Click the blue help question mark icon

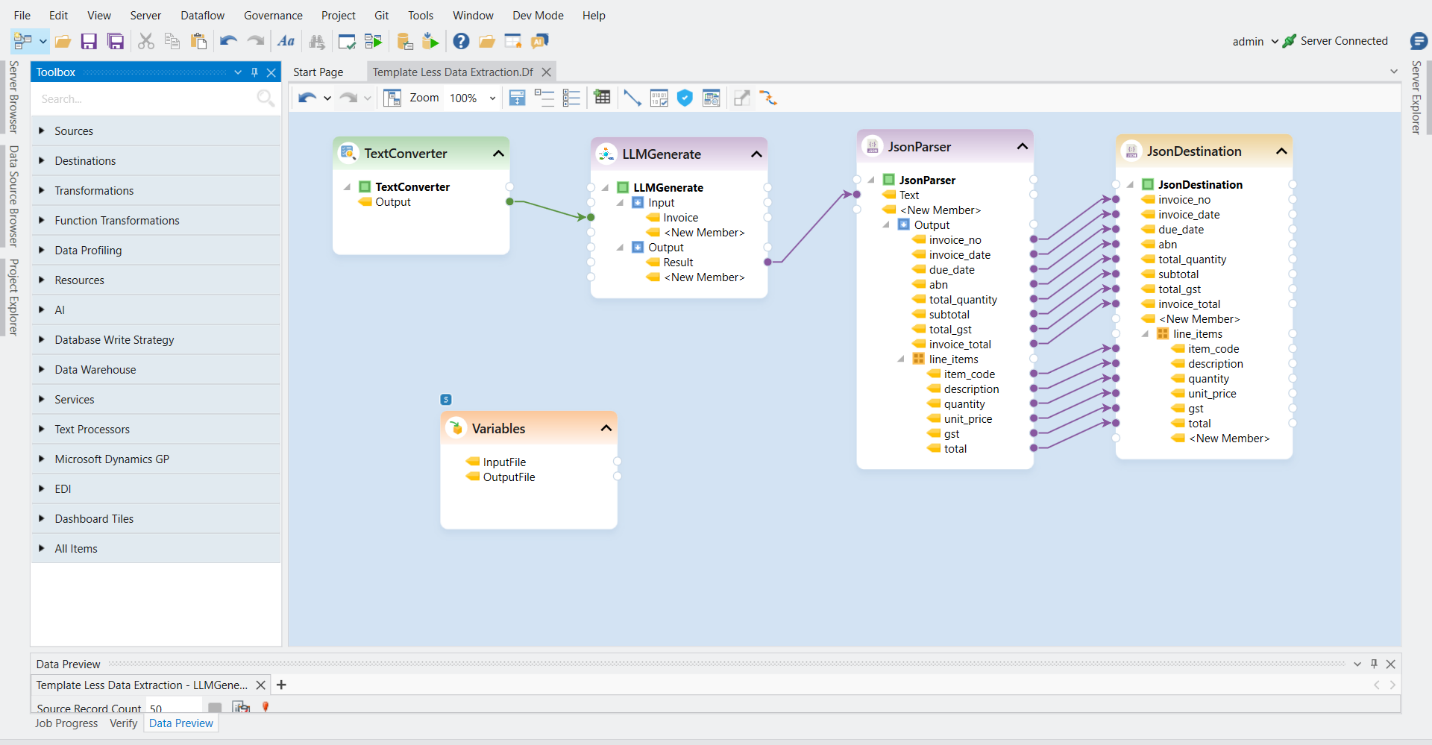460,41
